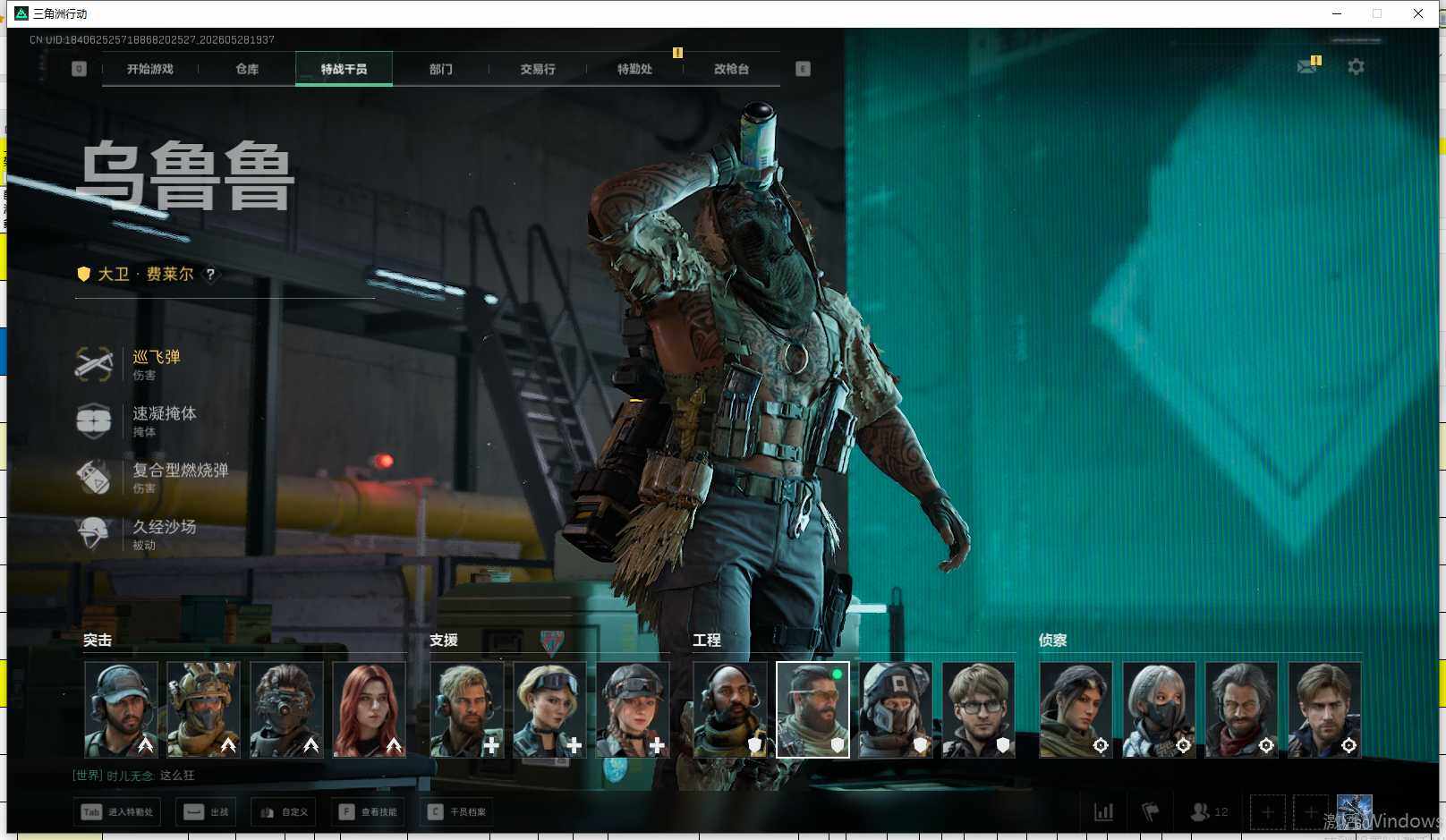Select the dark-haired woman 侦察 operator
The image size is (1446, 840).
pyautogui.click(x=1076, y=709)
